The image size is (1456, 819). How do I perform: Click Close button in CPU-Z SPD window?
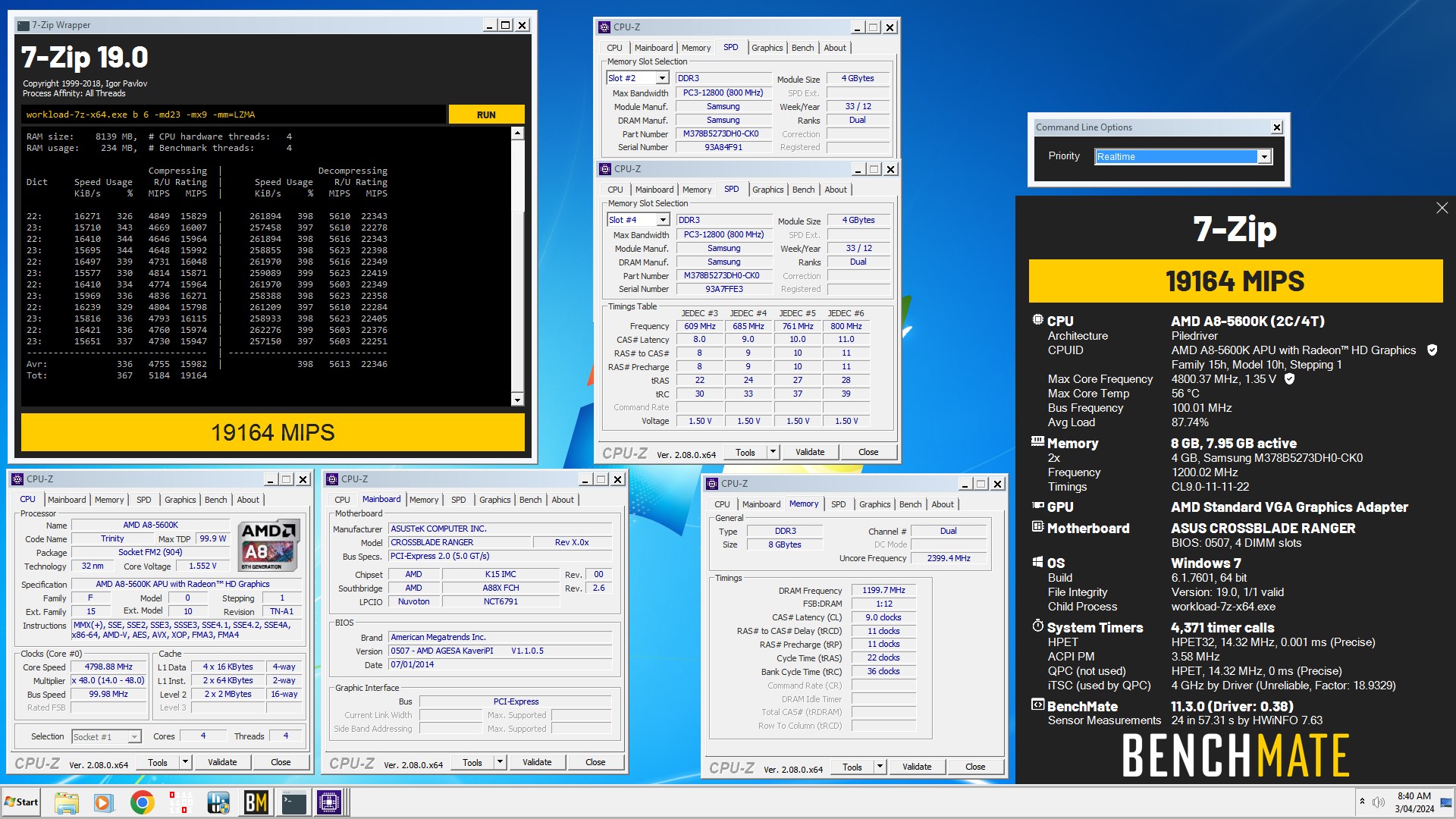(868, 452)
